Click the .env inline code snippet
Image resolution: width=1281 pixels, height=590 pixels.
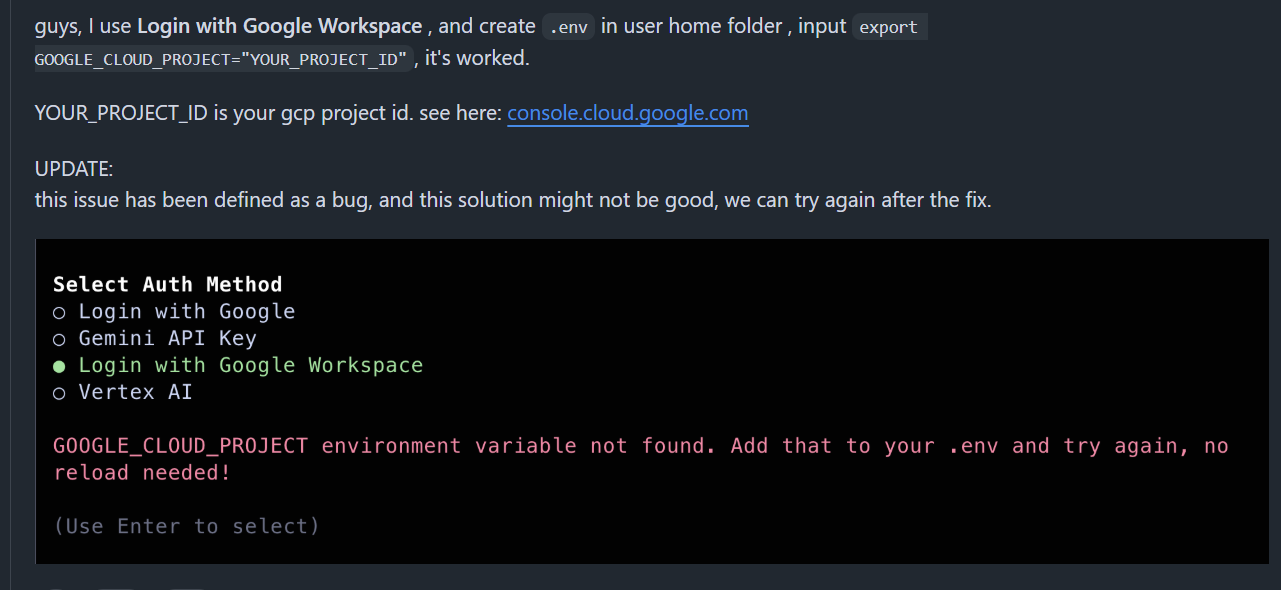[x=568, y=27]
